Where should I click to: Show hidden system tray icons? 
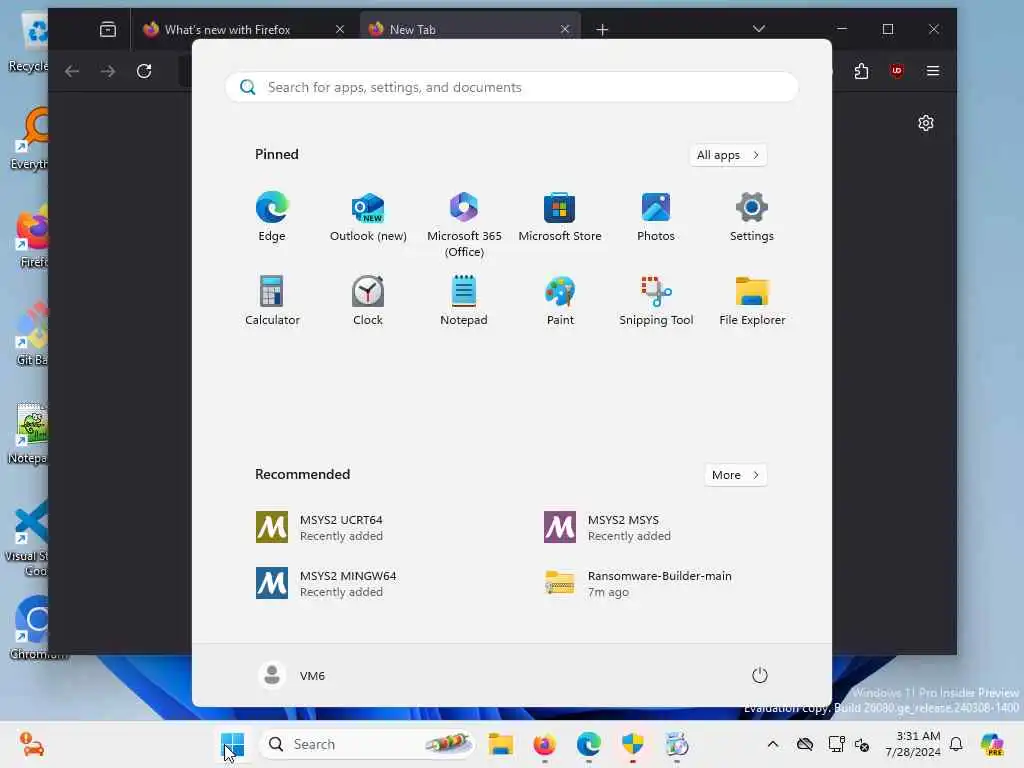coord(773,744)
